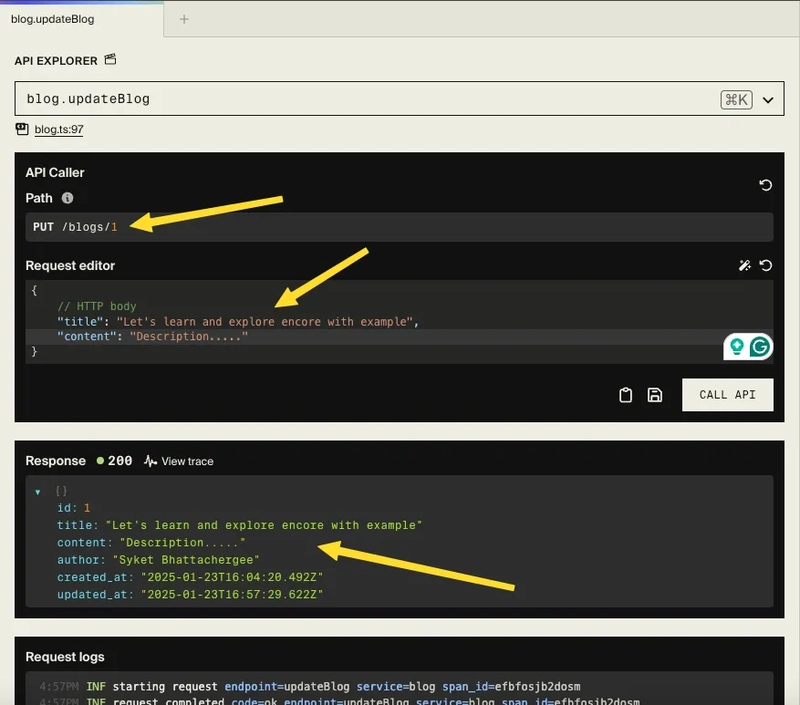The image size is (800, 705).
Task: Click the Request editor heading
Action: pyautogui.click(x=70, y=266)
